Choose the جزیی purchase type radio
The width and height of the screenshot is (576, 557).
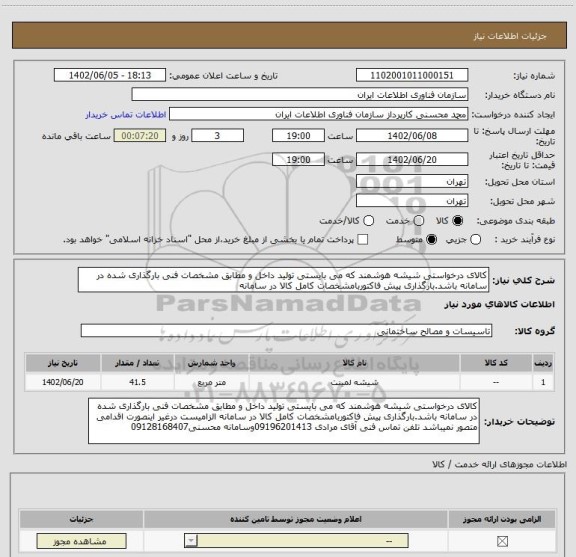(x=475, y=240)
